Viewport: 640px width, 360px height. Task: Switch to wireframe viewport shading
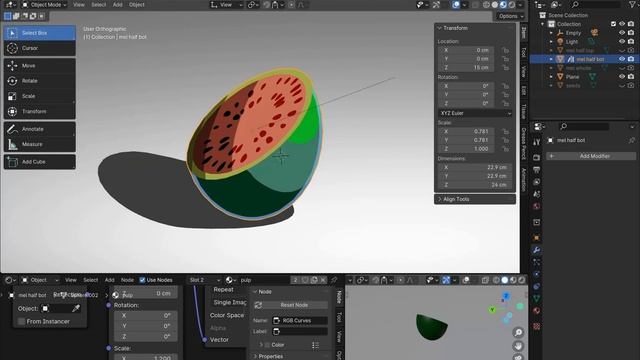[x=486, y=5]
